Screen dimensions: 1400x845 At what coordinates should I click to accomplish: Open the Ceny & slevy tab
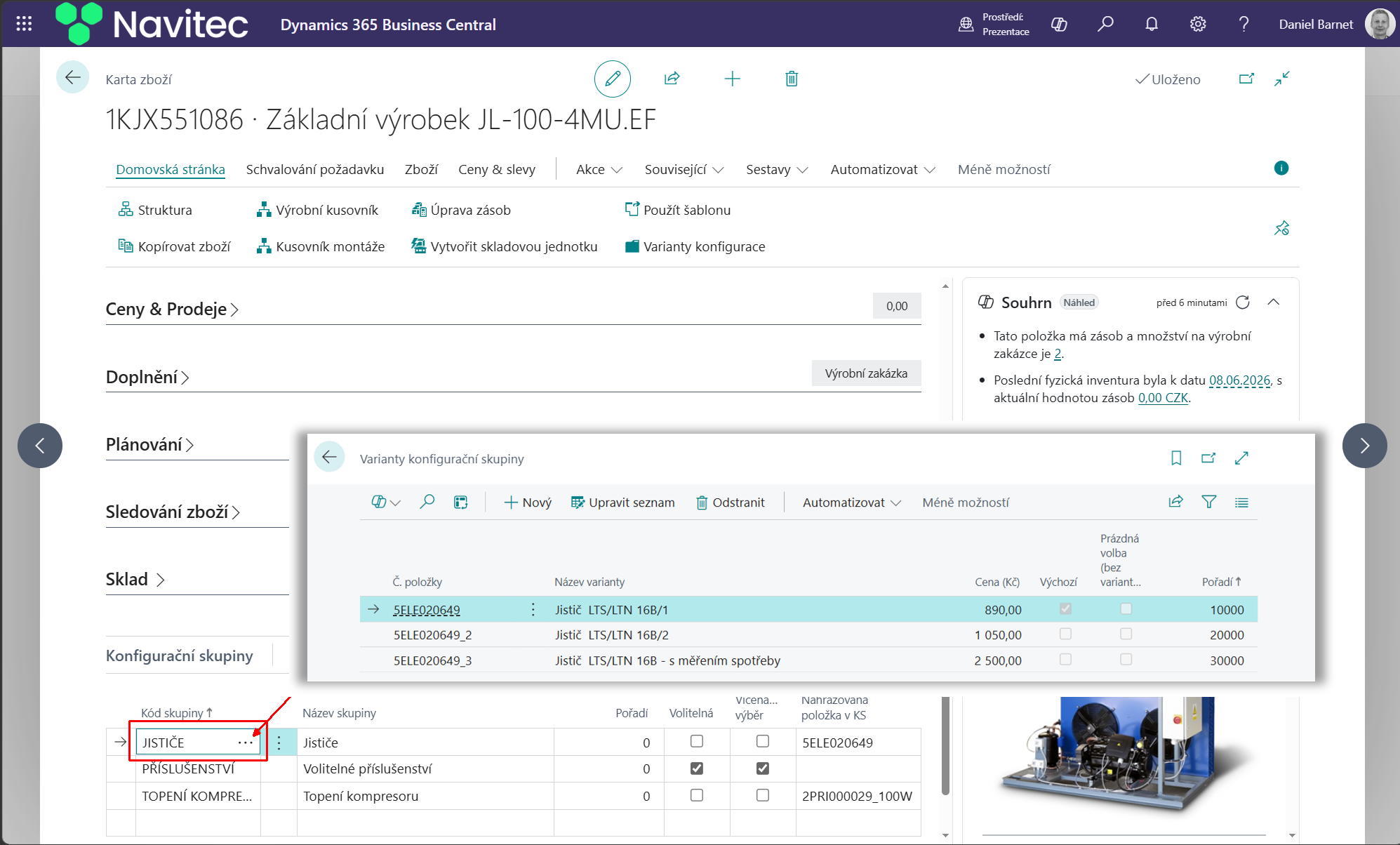[497, 169]
